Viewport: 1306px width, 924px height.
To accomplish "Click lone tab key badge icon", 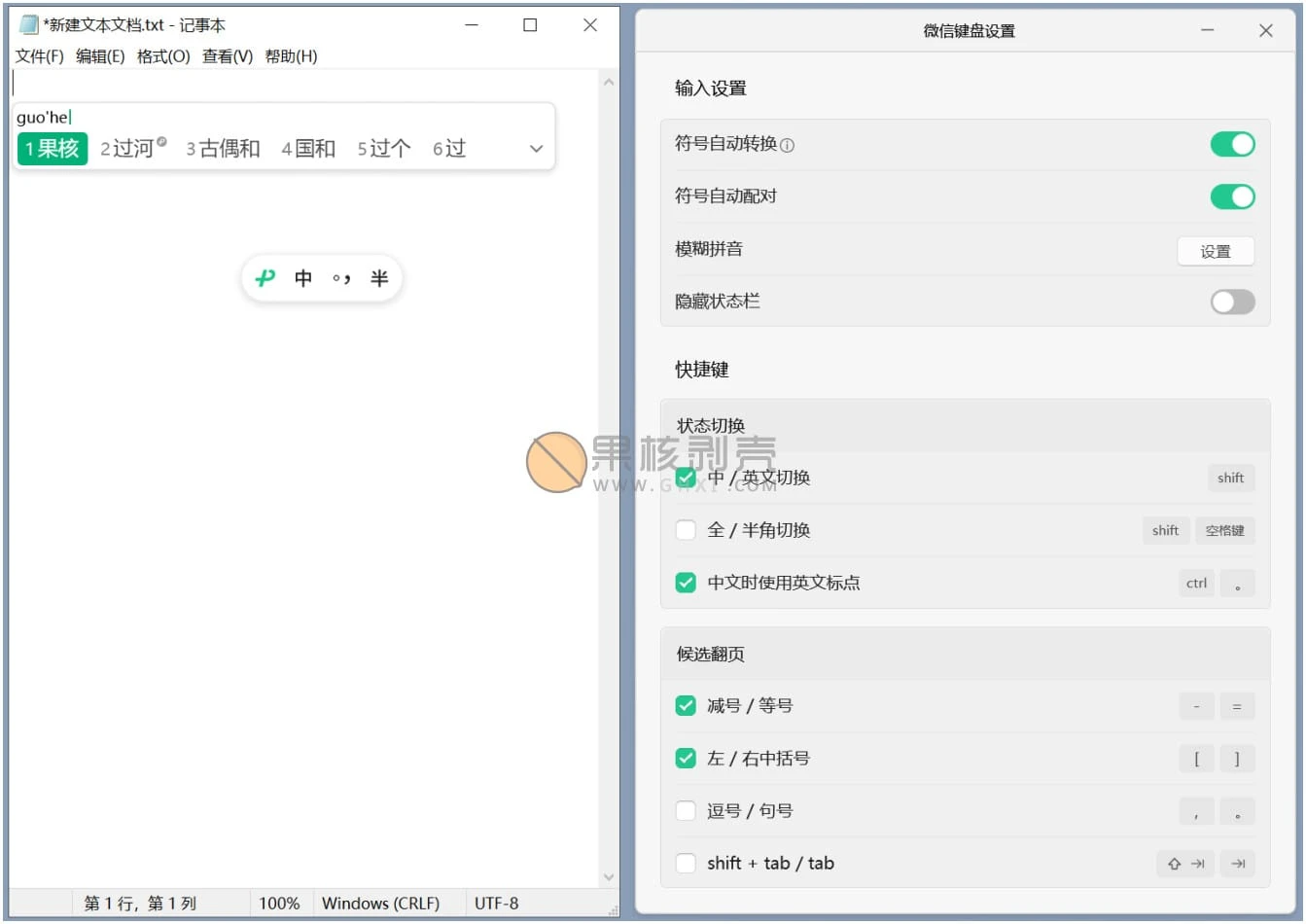I will (1237, 864).
